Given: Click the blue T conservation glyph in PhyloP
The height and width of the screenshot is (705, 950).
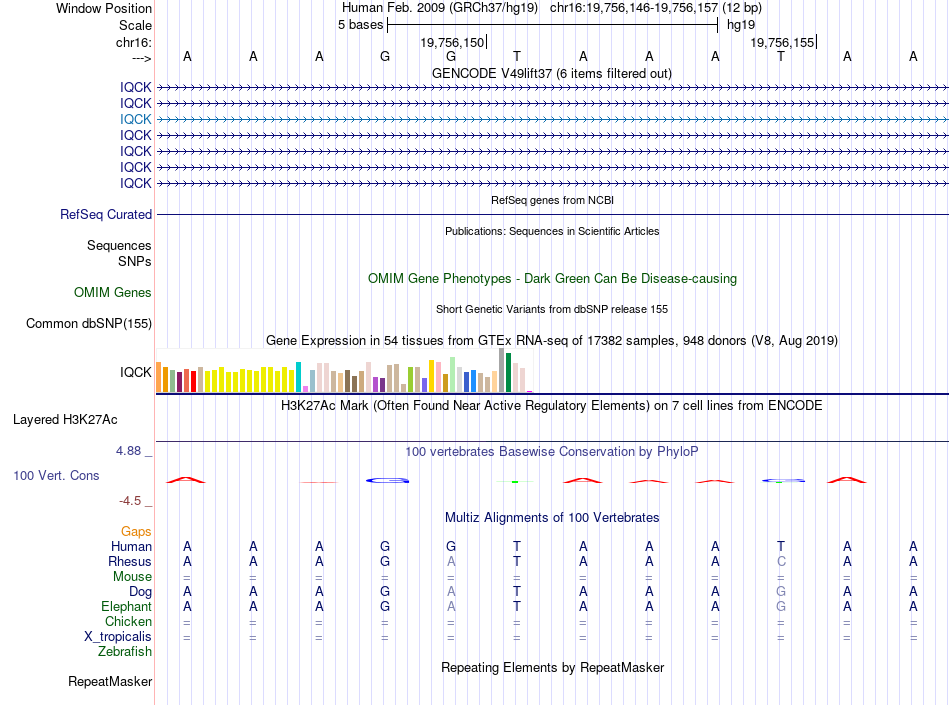Looking at the screenshot, I should coord(783,480).
